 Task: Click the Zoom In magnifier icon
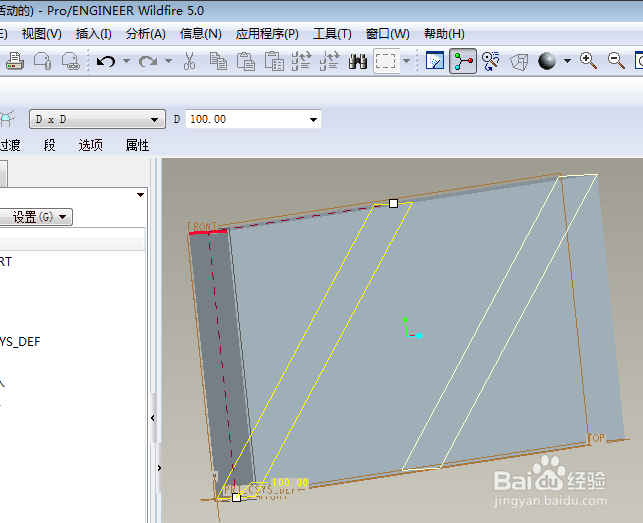(588, 61)
